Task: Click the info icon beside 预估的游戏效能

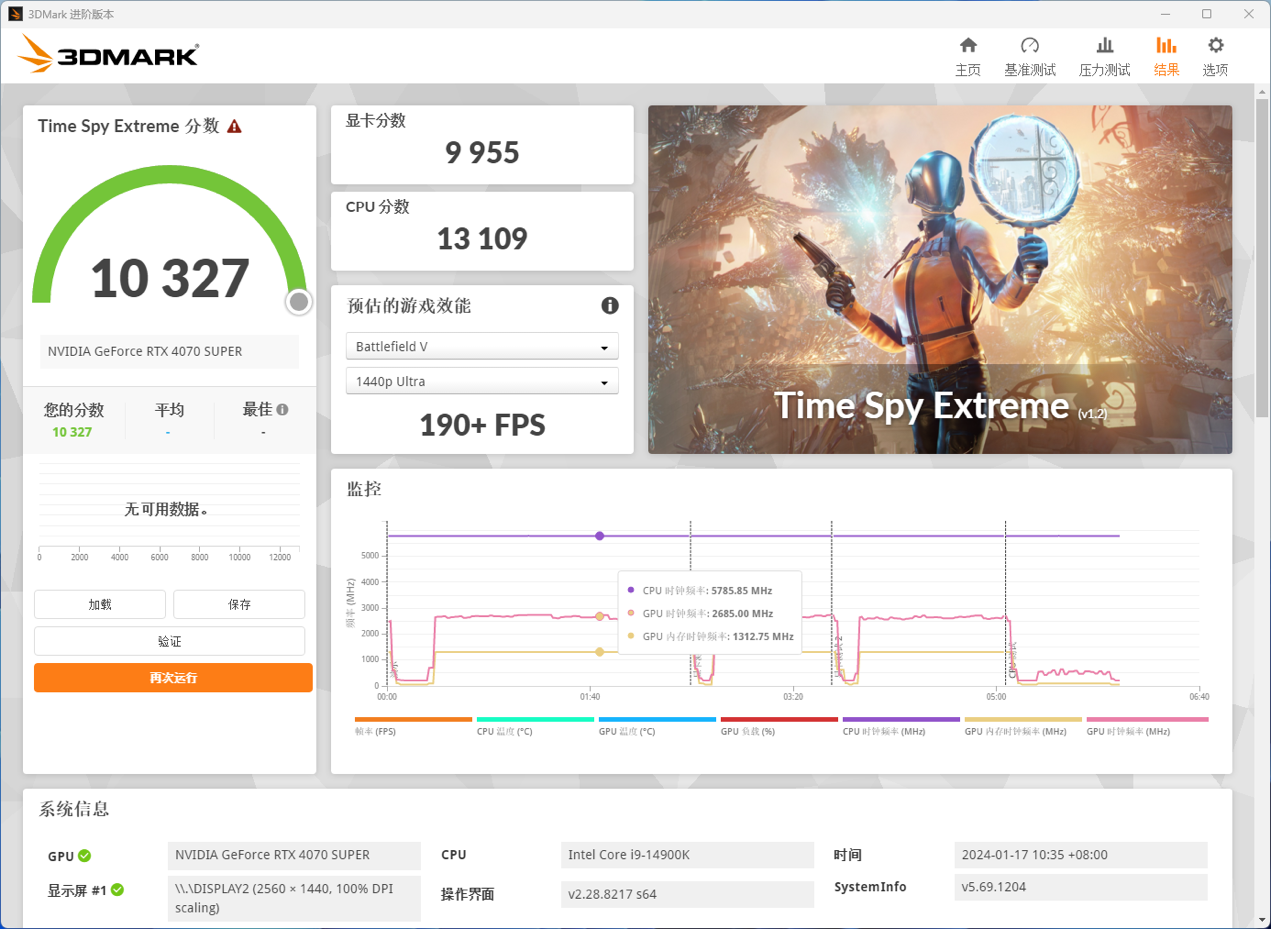Action: coord(609,306)
